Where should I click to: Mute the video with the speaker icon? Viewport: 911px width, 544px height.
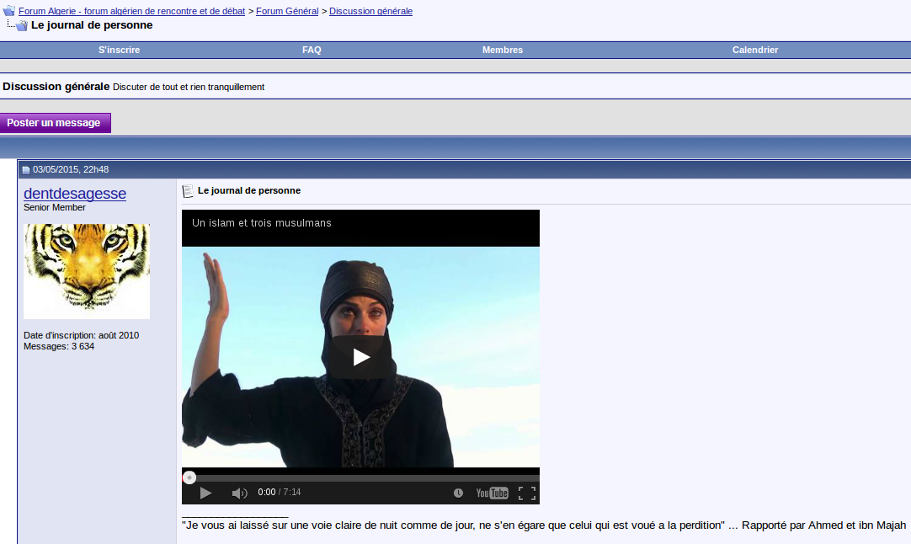[239, 493]
